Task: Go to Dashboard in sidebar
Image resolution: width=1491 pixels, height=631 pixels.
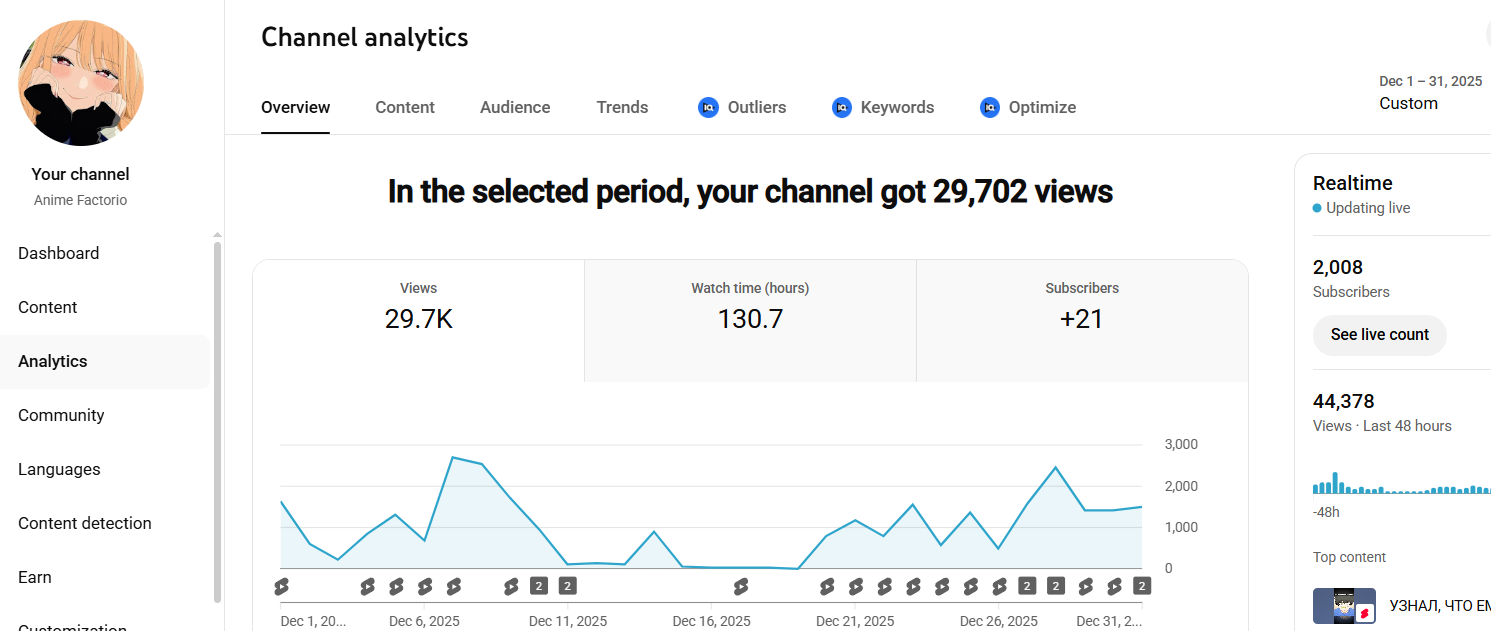Action: pos(105,253)
